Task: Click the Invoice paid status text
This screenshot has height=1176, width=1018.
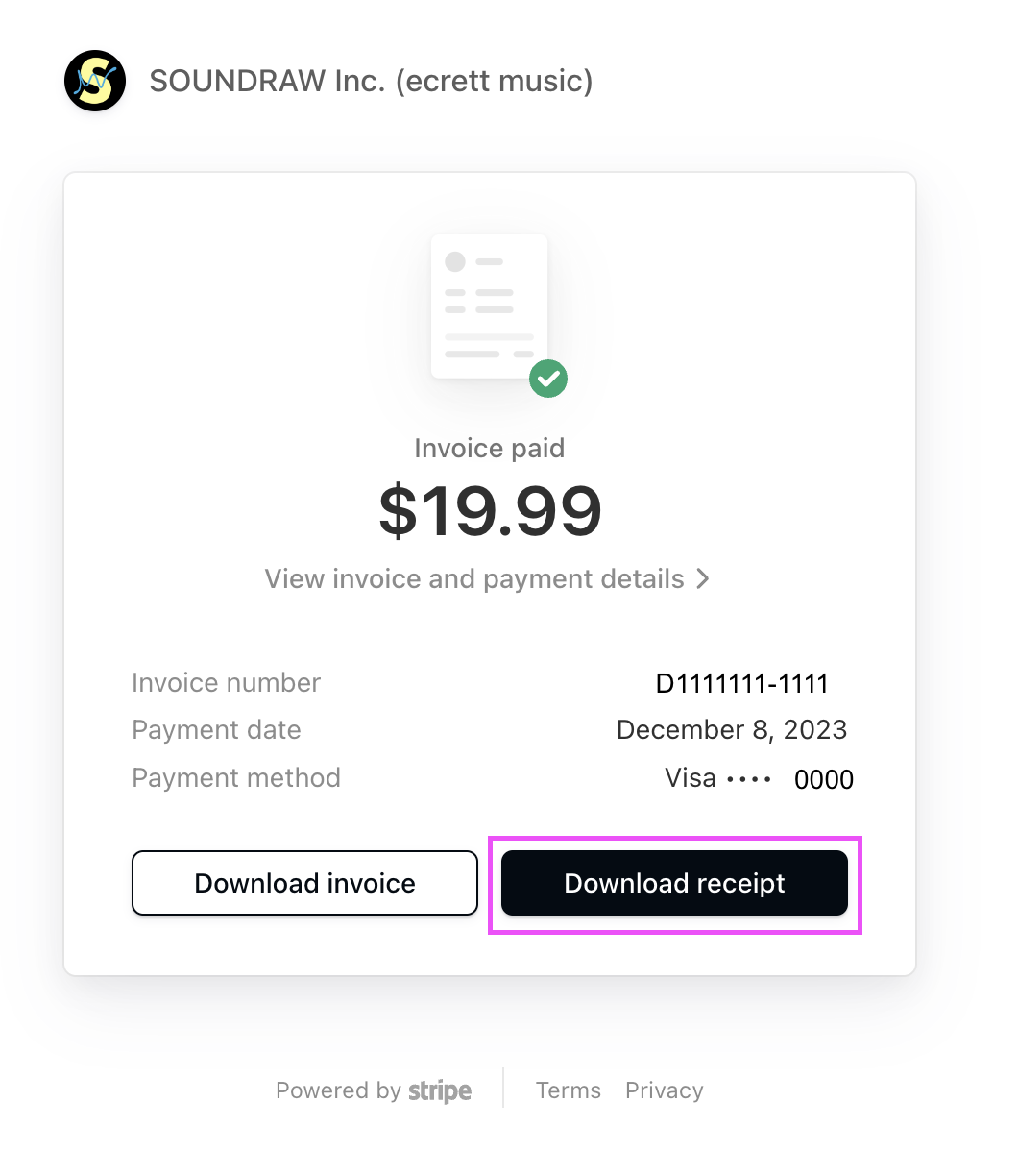Action: coord(490,448)
